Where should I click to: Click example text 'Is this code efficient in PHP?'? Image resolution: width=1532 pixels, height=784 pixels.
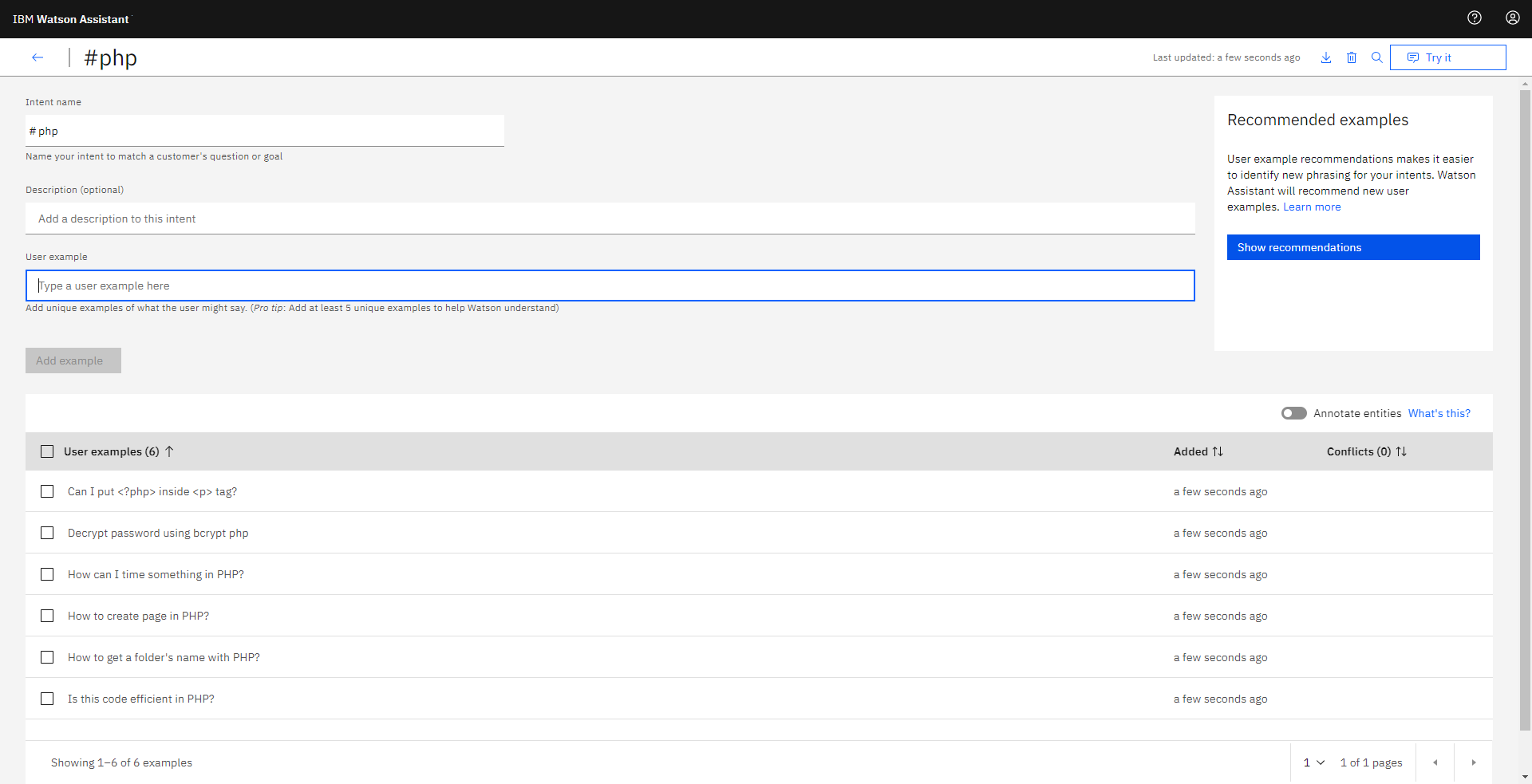pos(140,699)
